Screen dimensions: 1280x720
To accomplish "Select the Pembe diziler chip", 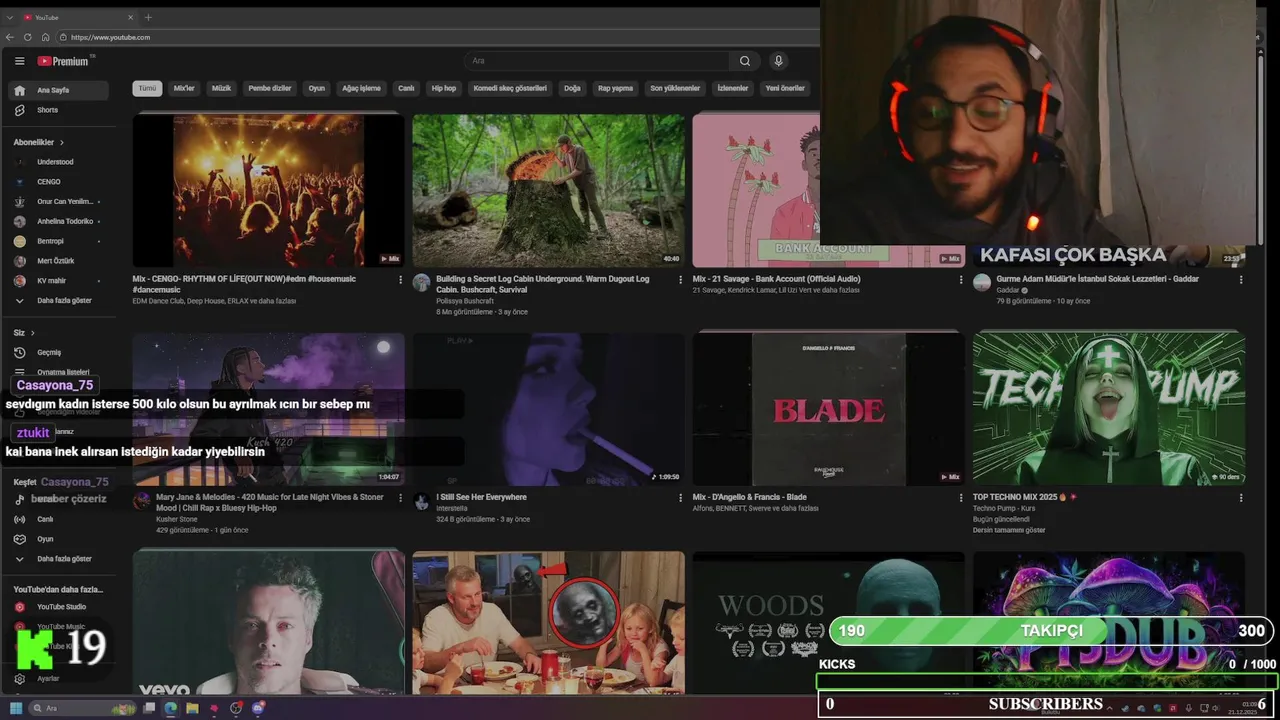I will pyautogui.click(x=270, y=88).
